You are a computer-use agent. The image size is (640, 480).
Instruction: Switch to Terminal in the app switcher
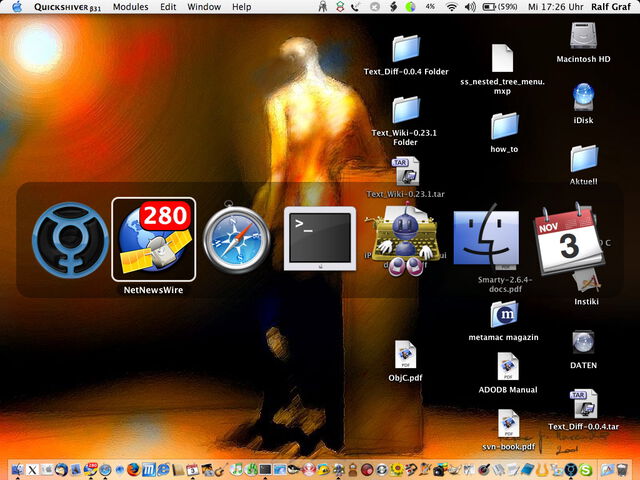tap(320, 239)
